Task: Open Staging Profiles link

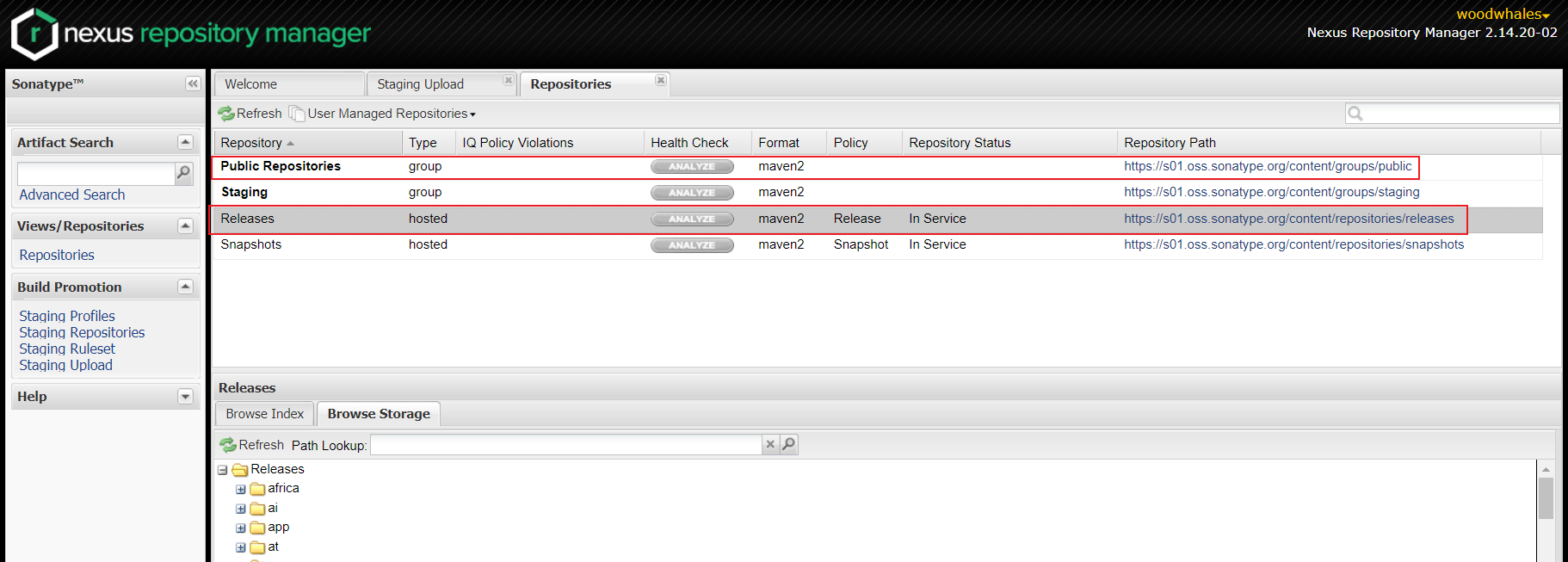Action: tap(67, 316)
